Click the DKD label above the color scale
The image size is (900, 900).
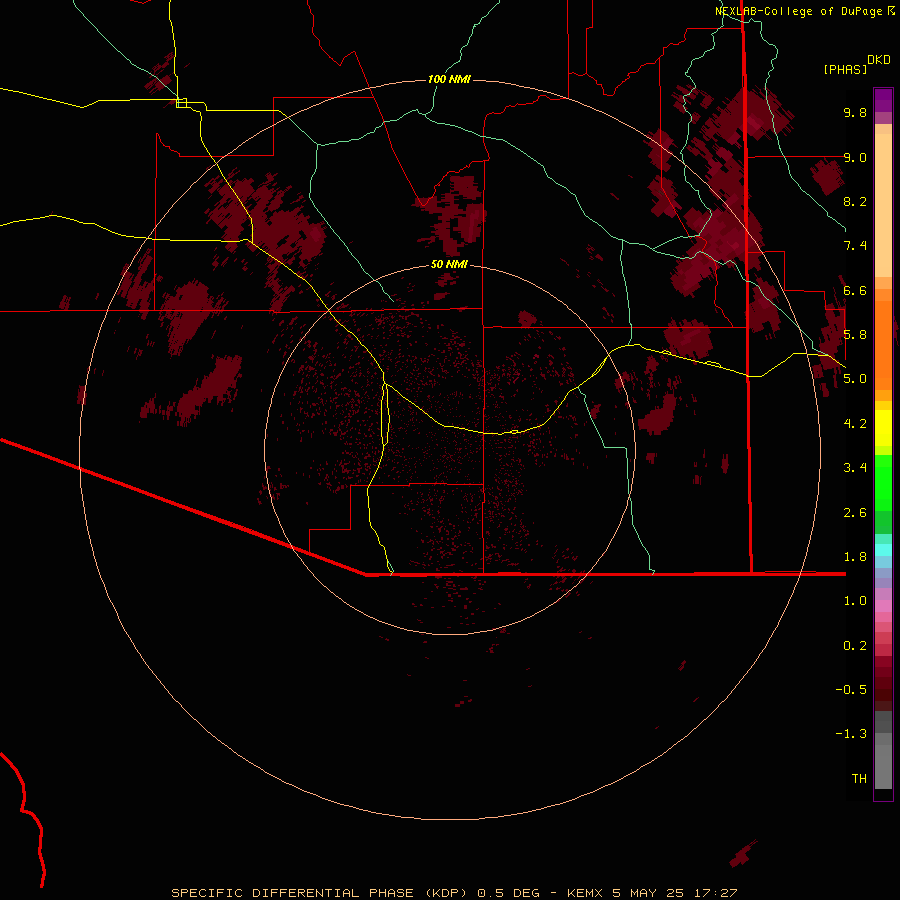point(879,60)
